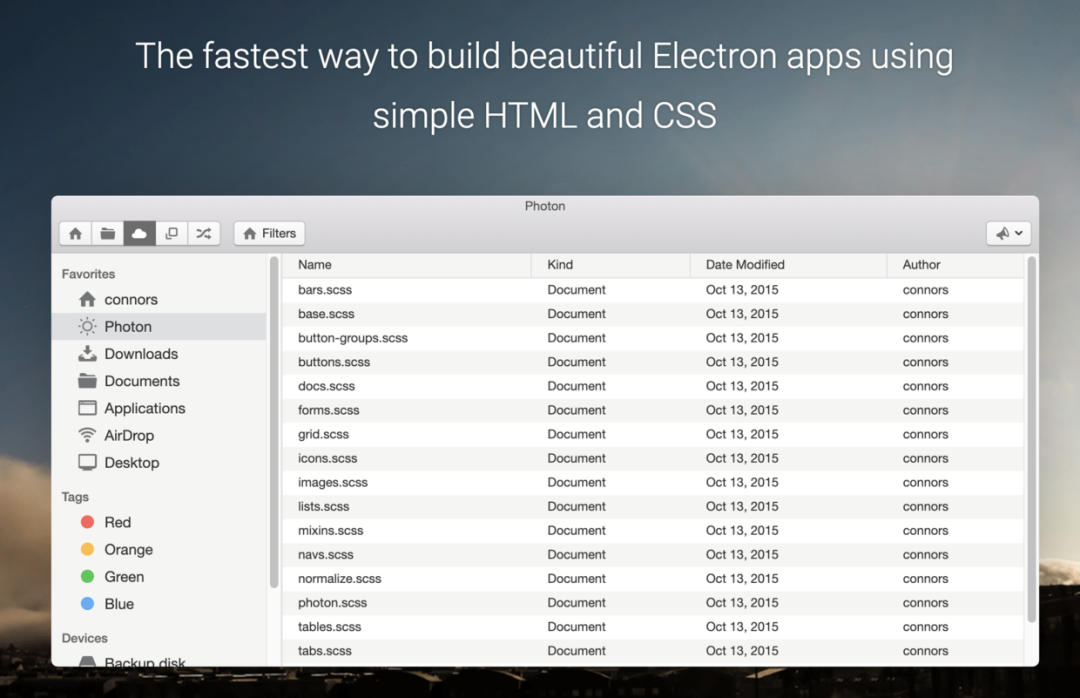Click the date in photon.scss row

742,603
